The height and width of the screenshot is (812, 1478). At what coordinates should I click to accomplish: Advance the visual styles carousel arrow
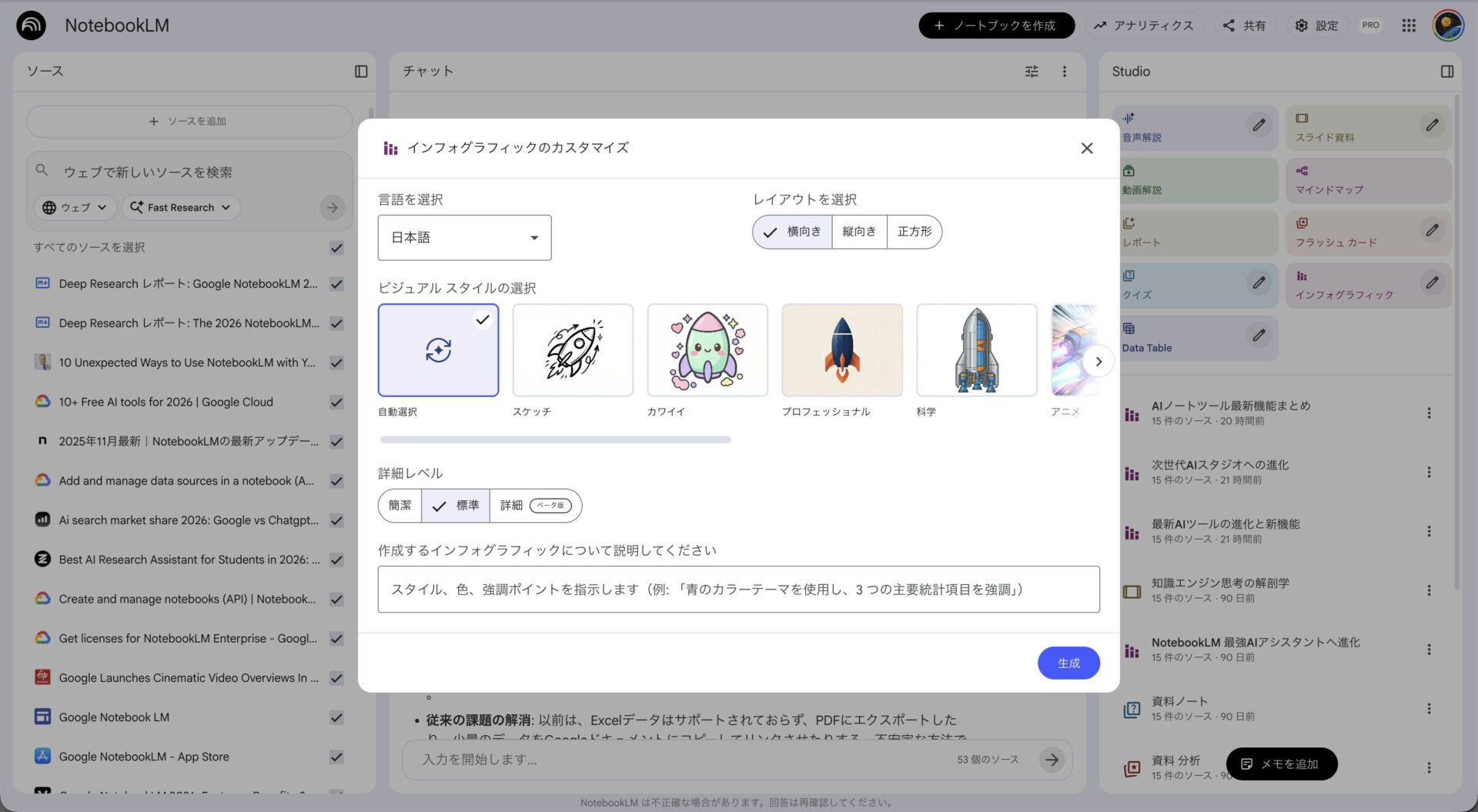[1098, 360]
